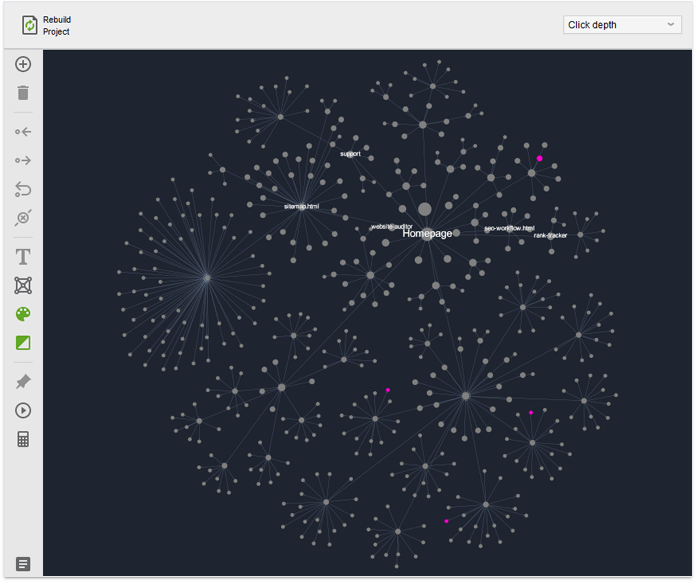Click the add node plus icon
The width and height of the screenshot is (696, 582).
23,64
